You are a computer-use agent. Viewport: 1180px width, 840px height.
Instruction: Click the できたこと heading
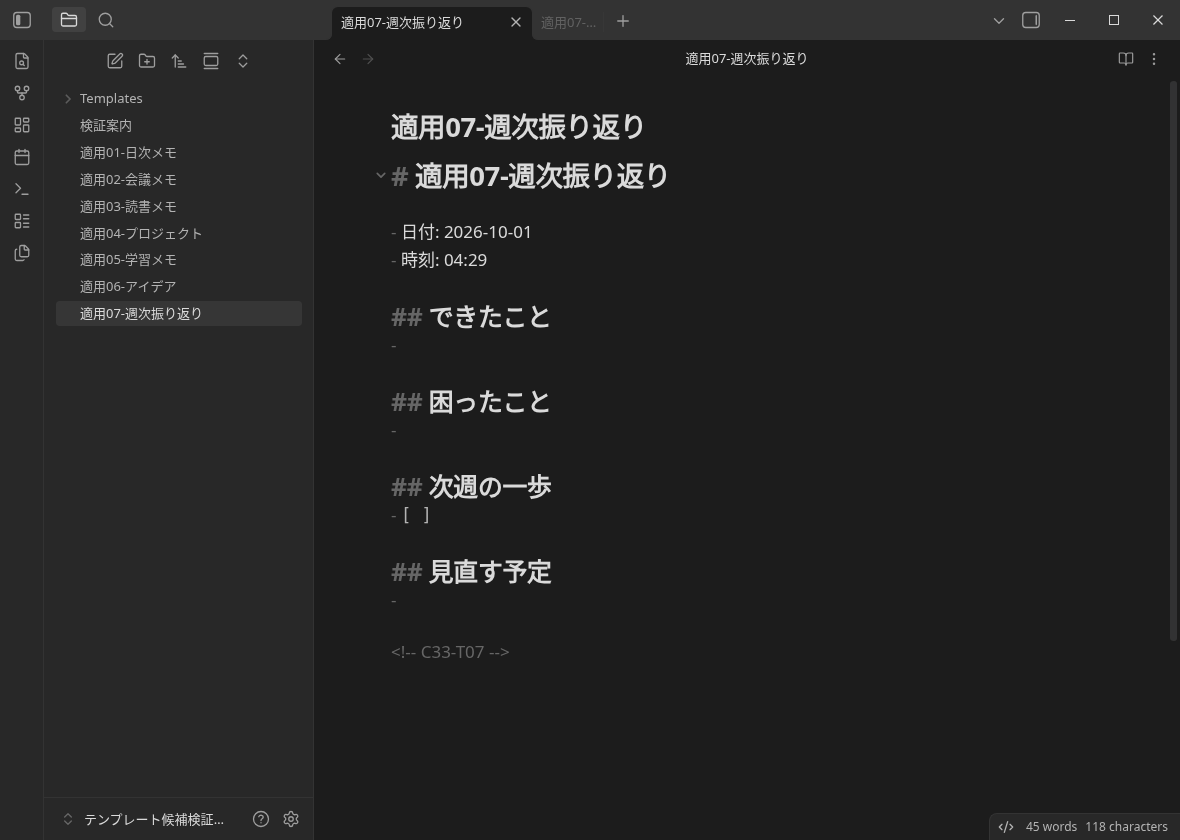471,317
